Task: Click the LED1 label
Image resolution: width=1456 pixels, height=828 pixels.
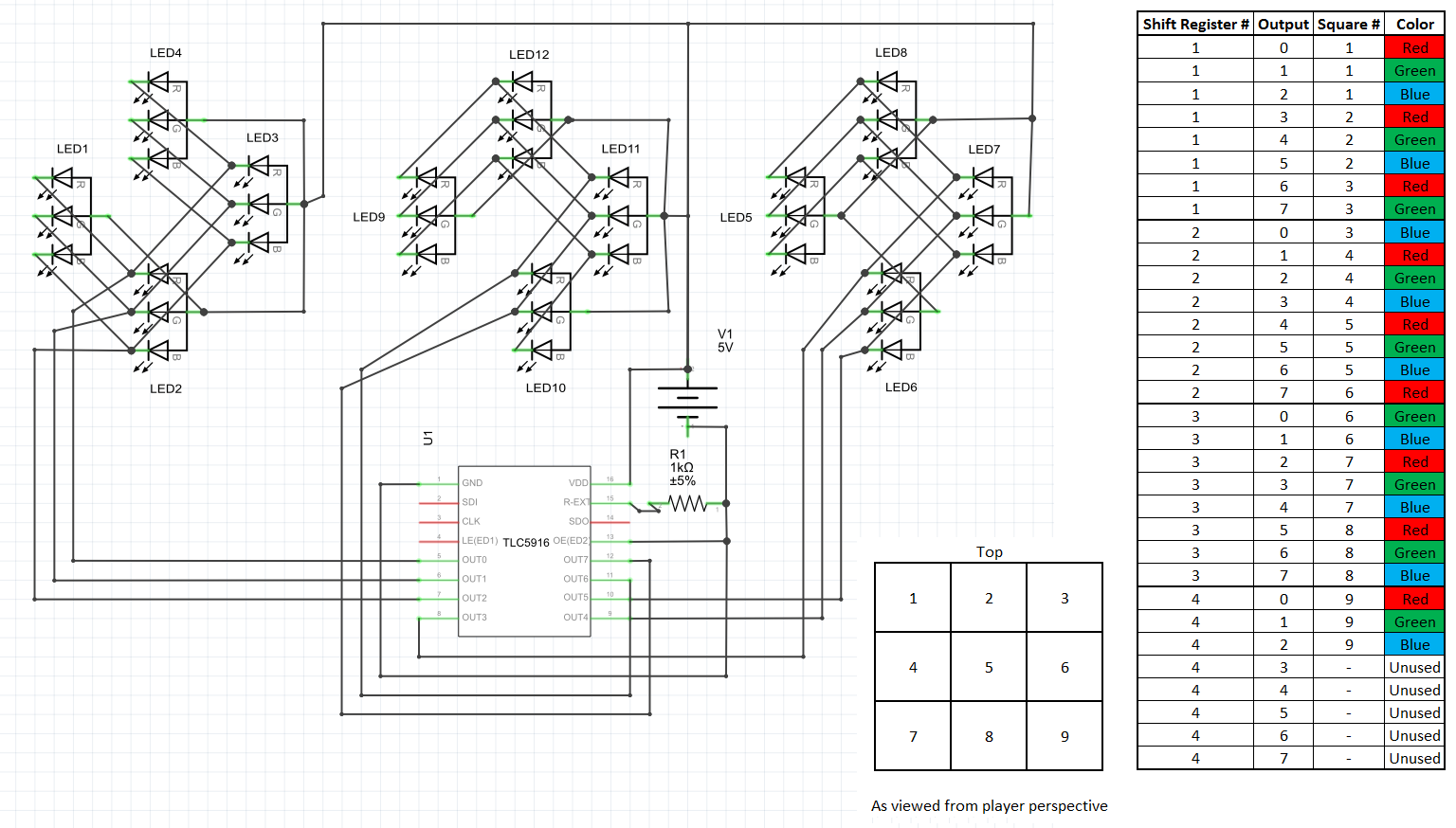Action: [x=72, y=149]
